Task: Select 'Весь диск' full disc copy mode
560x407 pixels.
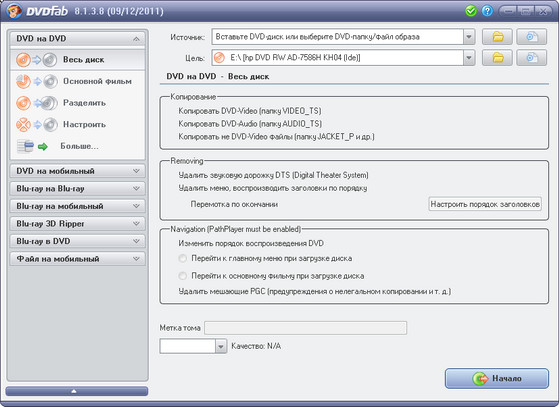Action: (78, 60)
